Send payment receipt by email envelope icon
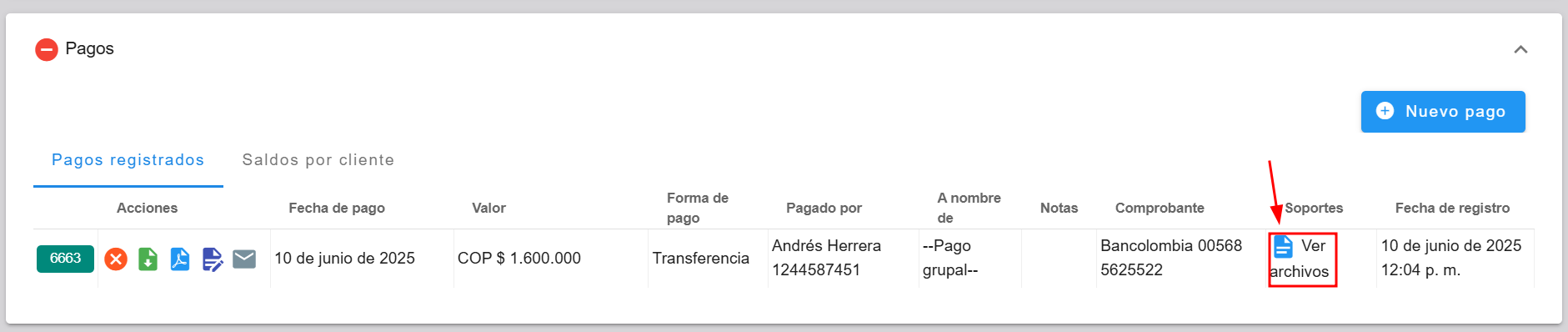 244,259
